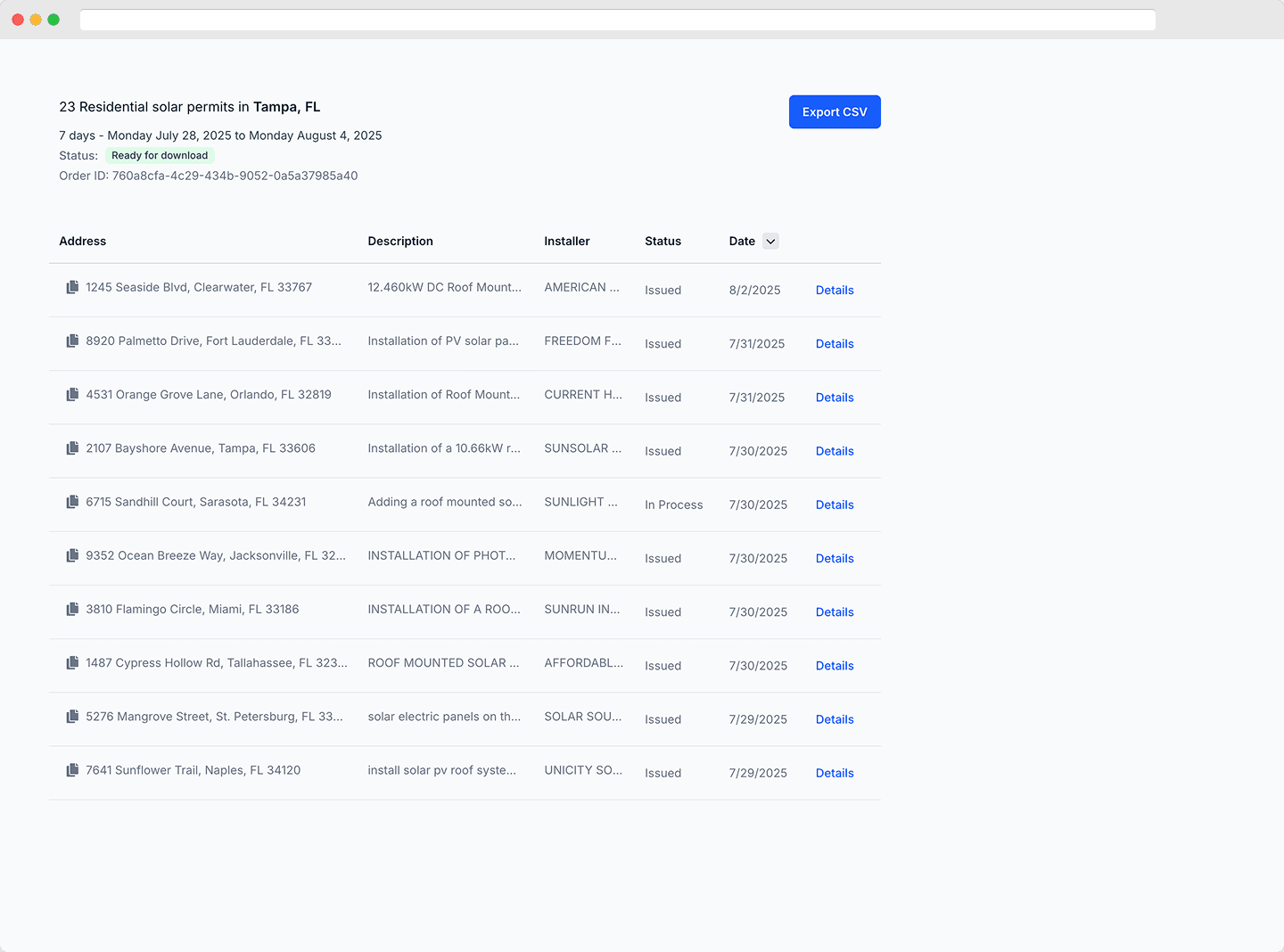Copy the 8920 Palmetto Drive address
Image resolution: width=1284 pixels, height=952 pixels.
[x=72, y=341]
